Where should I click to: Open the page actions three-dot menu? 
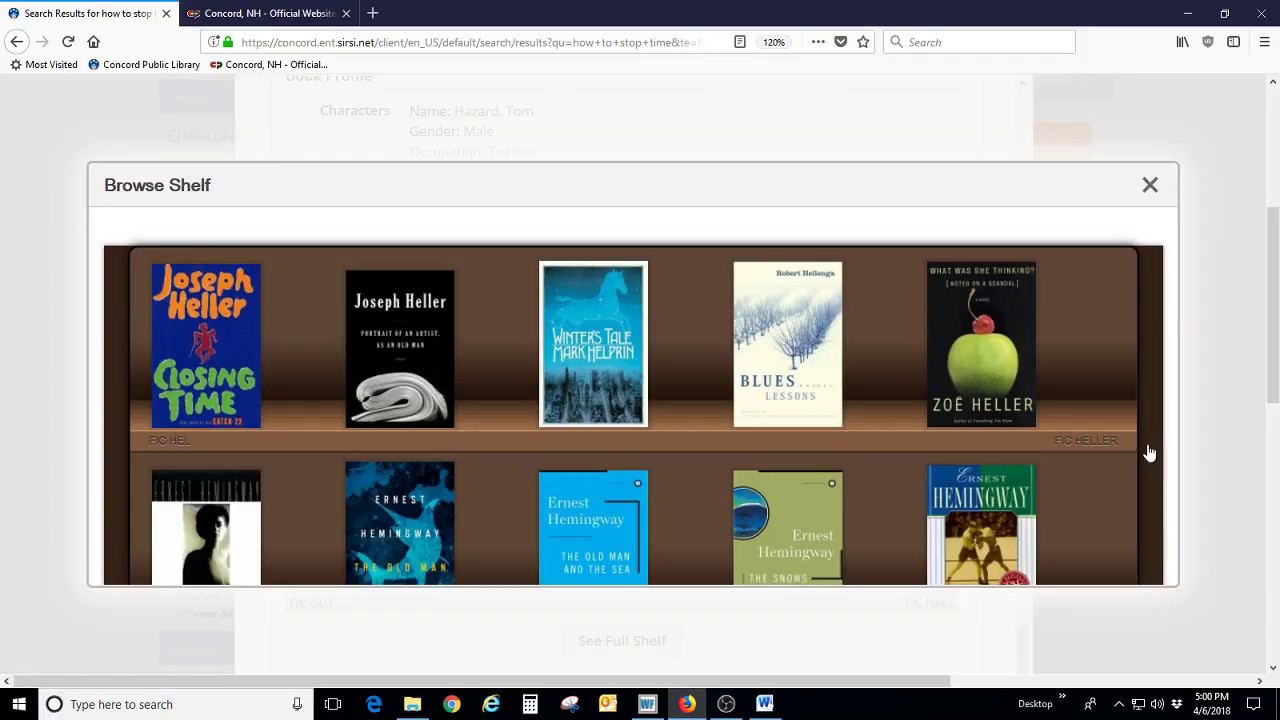818,42
